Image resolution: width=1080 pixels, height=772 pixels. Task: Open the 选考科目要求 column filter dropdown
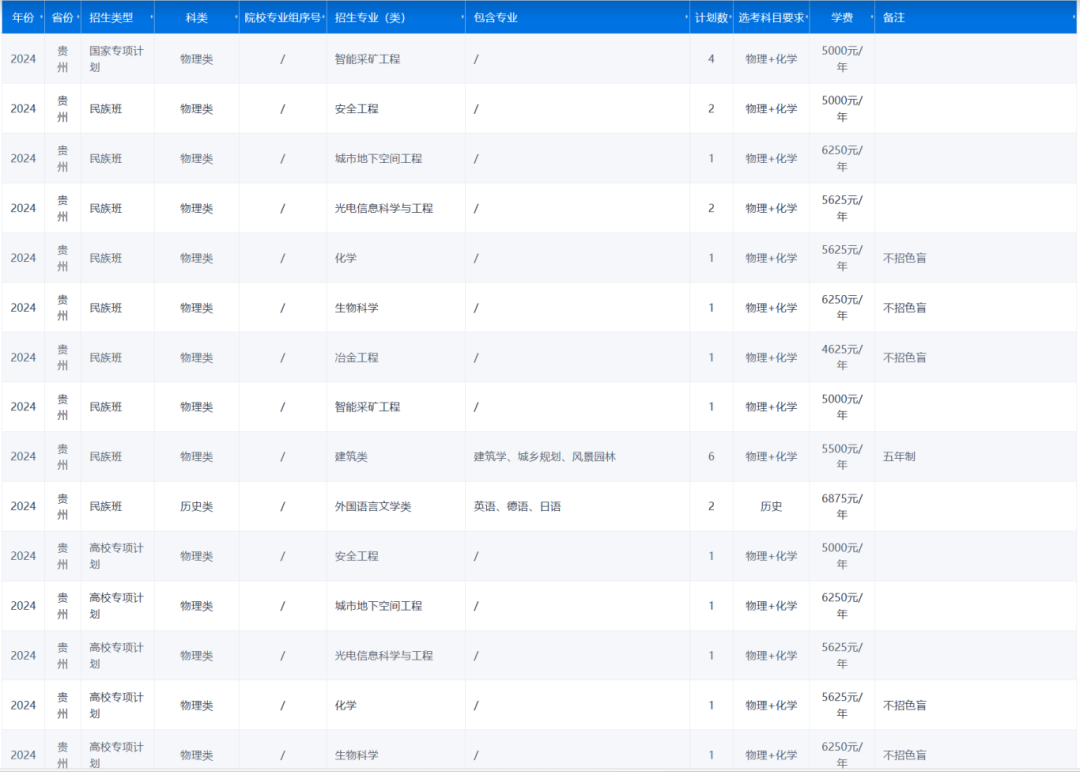click(x=807, y=17)
